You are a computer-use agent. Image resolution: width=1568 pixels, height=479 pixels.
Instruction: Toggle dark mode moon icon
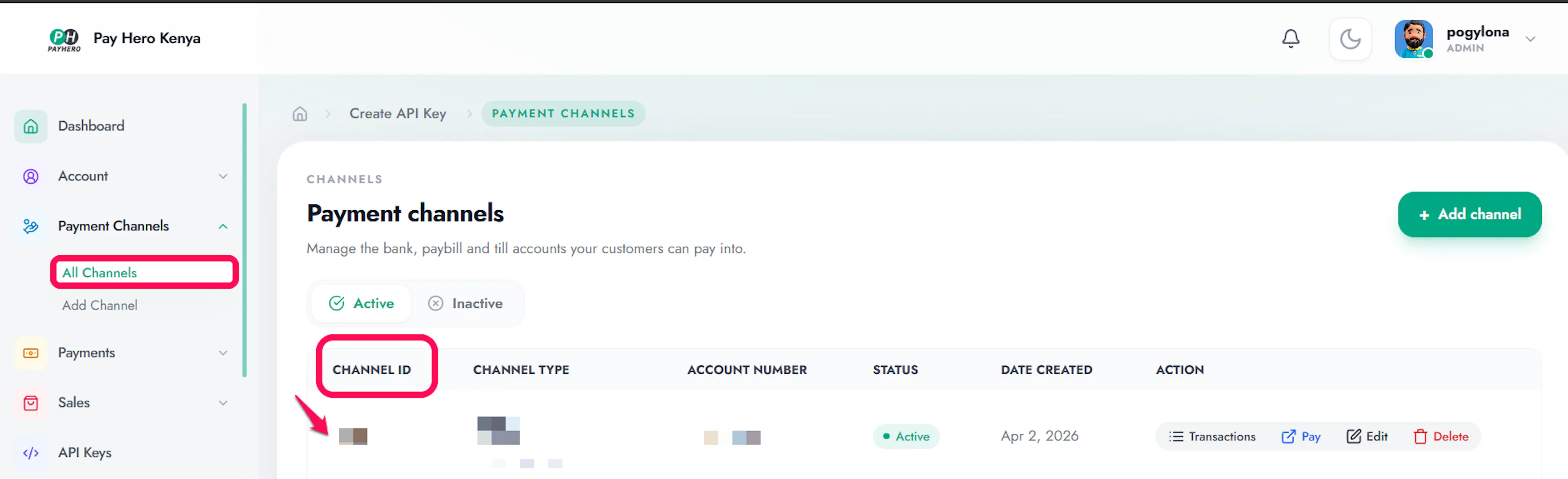1350,39
